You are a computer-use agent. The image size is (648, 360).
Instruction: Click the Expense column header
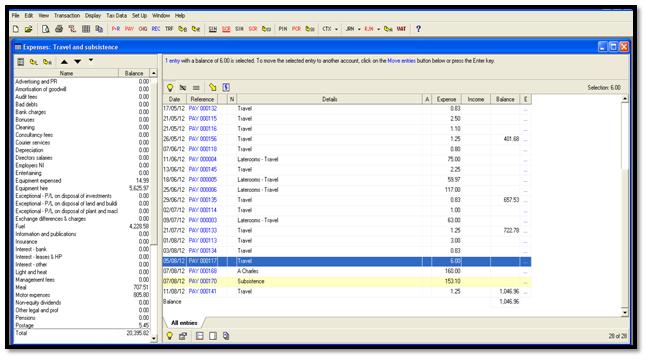(446, 99)
